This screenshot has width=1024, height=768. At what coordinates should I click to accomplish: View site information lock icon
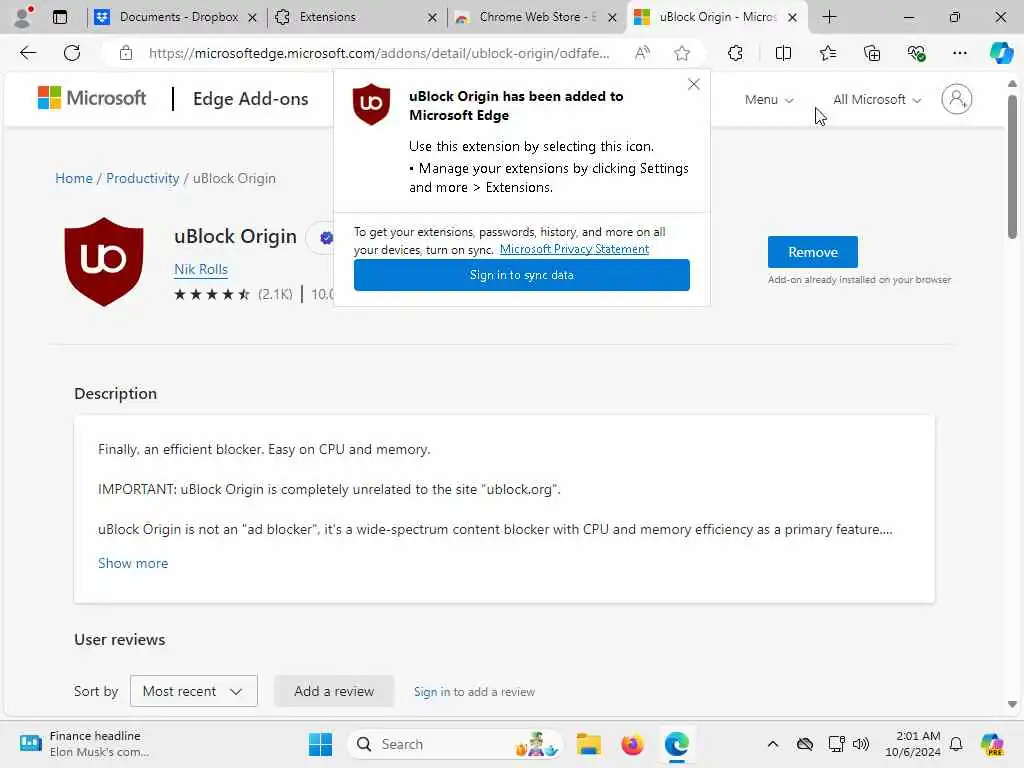pos(126,53)
